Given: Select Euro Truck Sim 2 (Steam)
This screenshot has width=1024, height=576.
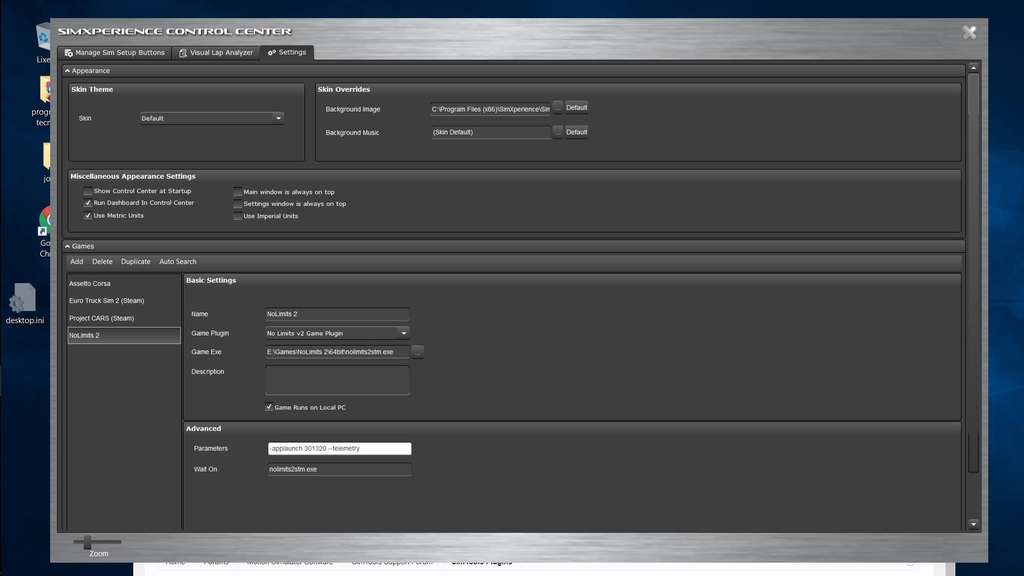Looking at the screenshot, I should pos(123,300).
